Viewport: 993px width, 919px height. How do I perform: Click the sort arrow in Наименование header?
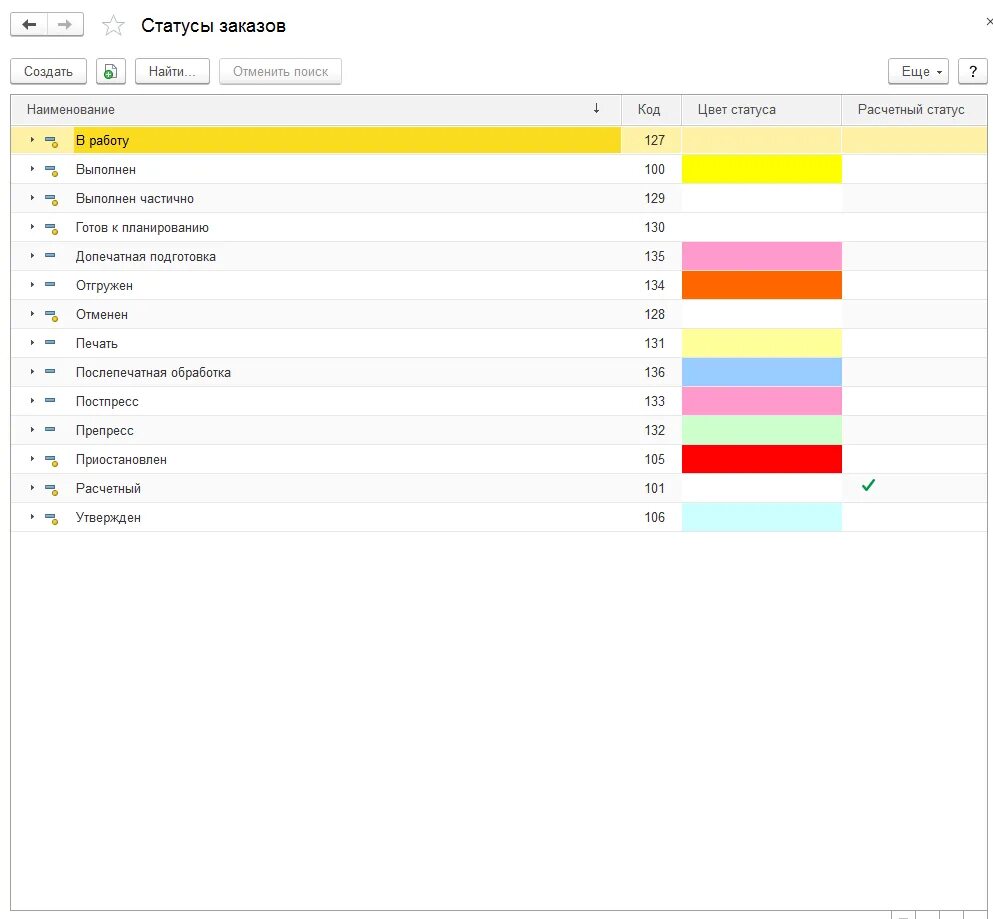pyautogui.click(x=596, y=109)
